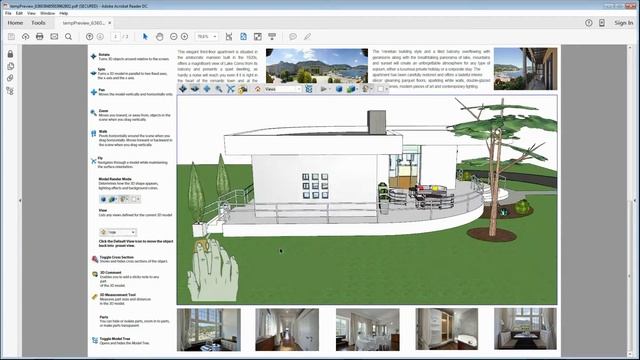Upload file to cloud icon
This screenshot has width=640, height=360.
click(25, 37)
